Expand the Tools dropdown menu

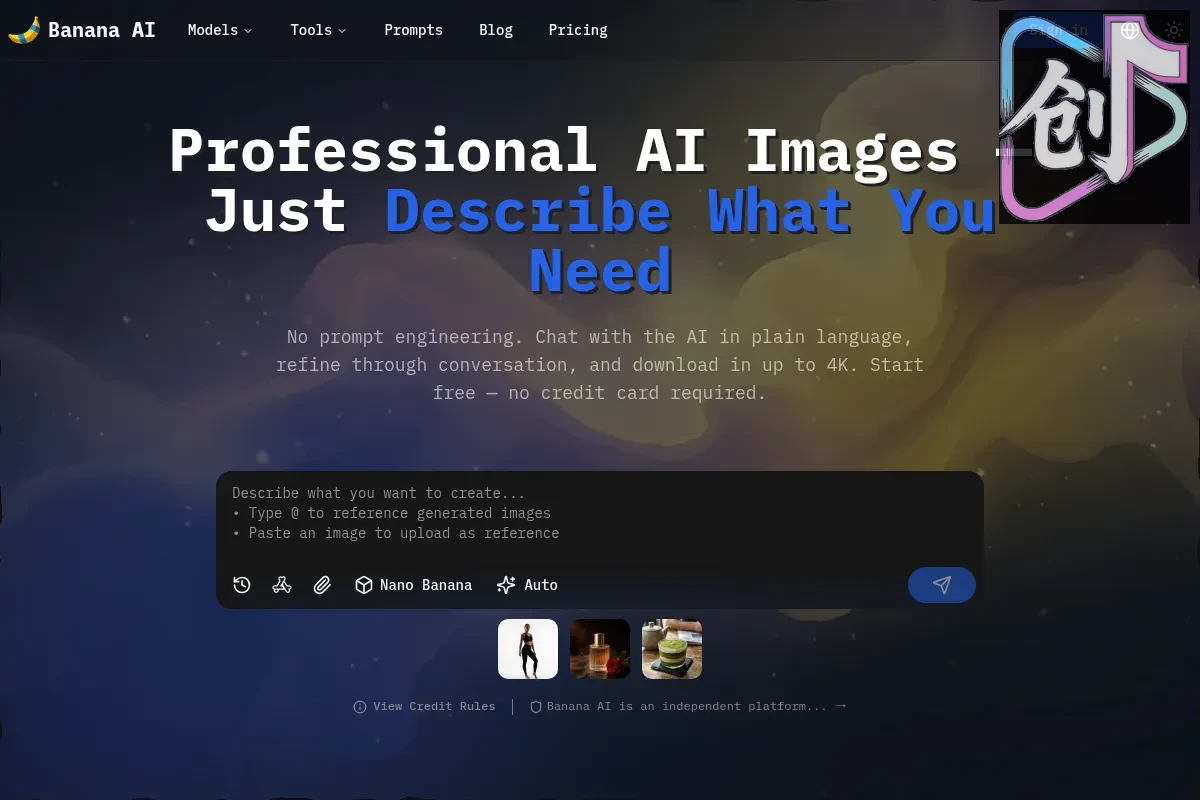pos(318,30)
